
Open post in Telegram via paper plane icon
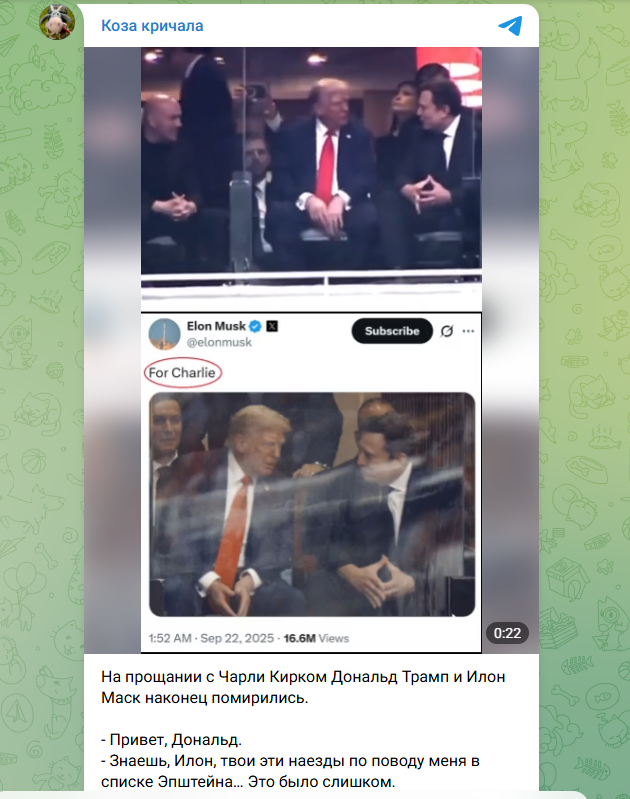pos(510,25)
